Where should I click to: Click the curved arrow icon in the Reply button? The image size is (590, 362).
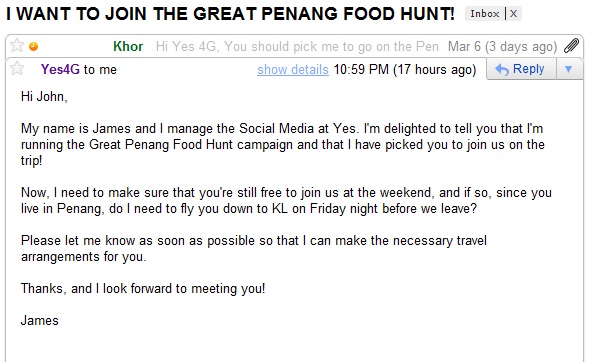(502, 69)
